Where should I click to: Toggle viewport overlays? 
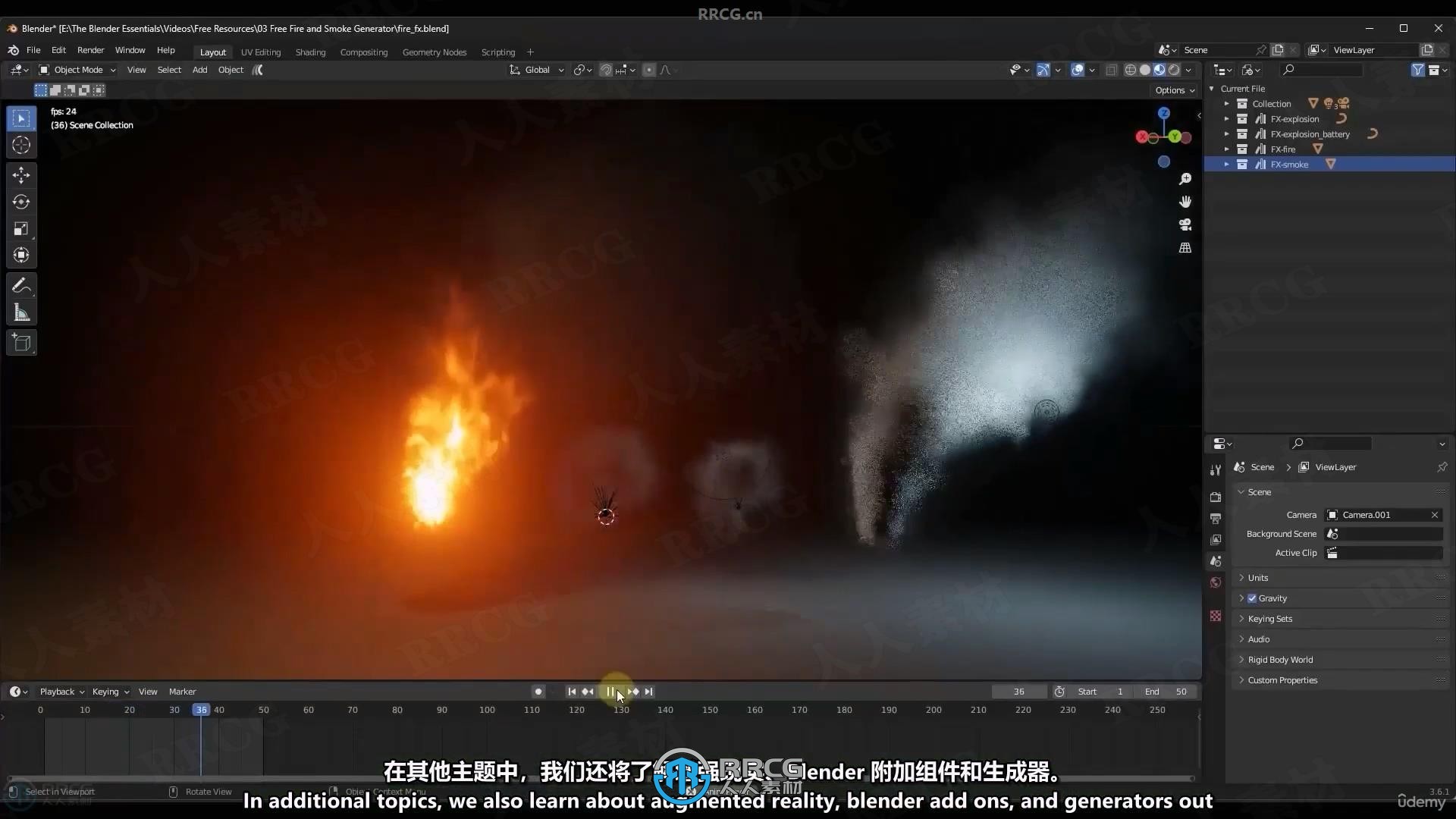(x=1078, y=70)
